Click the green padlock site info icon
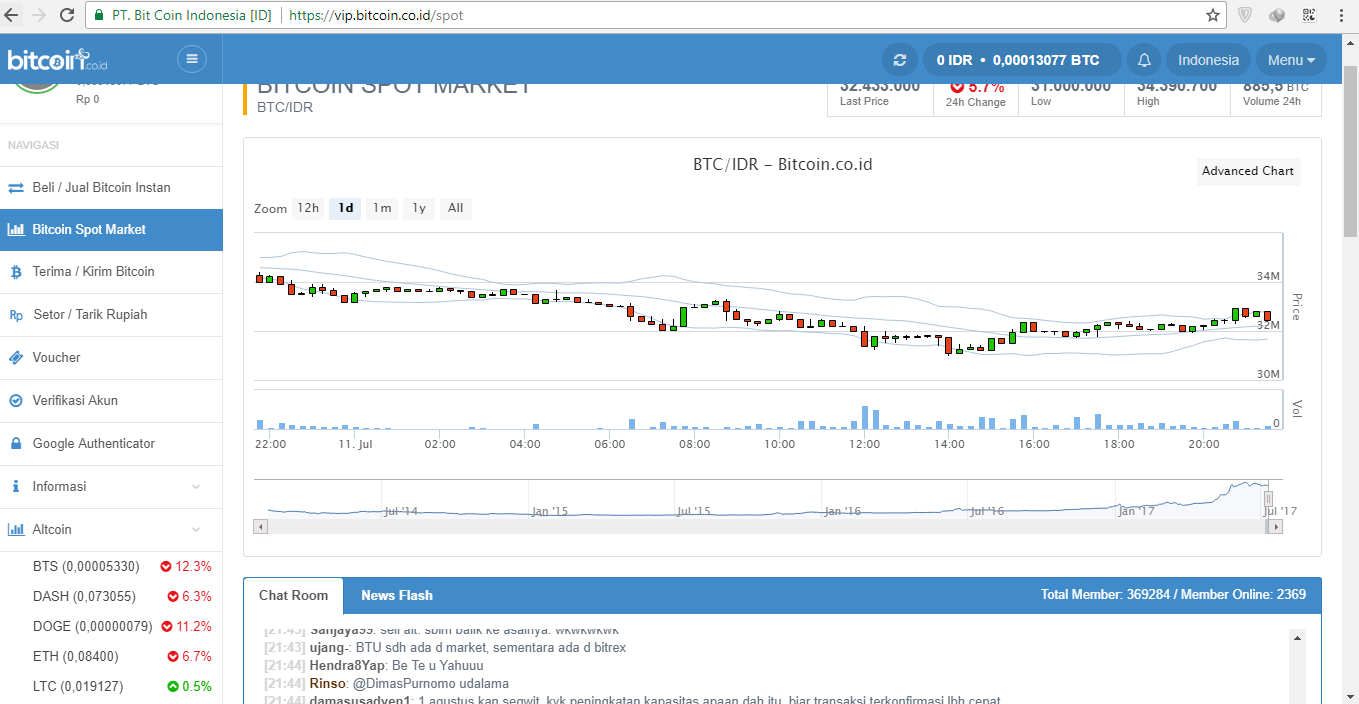 [98, 16]
